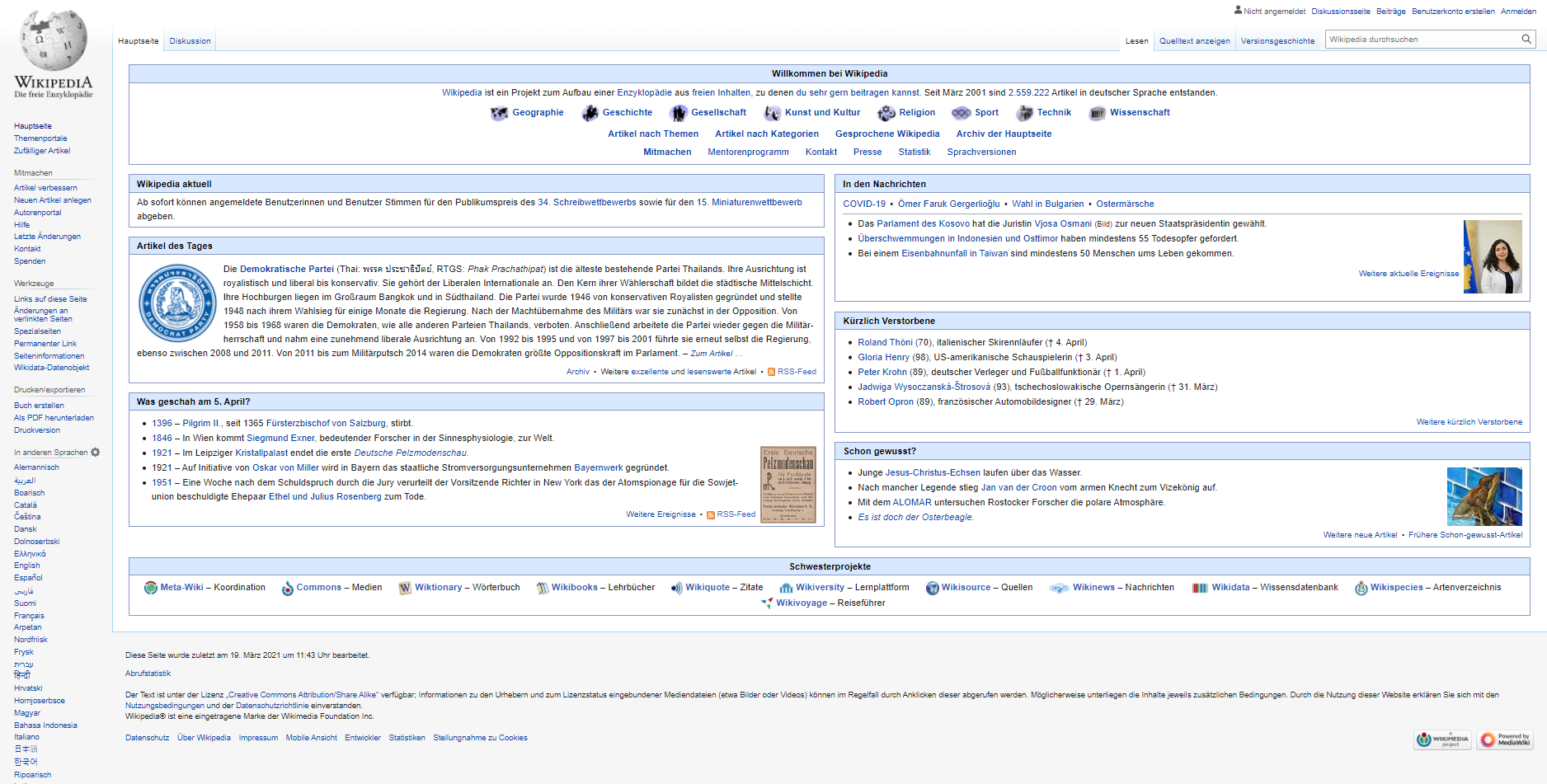Click the Datenschutz footer link

tap(147, 738)
